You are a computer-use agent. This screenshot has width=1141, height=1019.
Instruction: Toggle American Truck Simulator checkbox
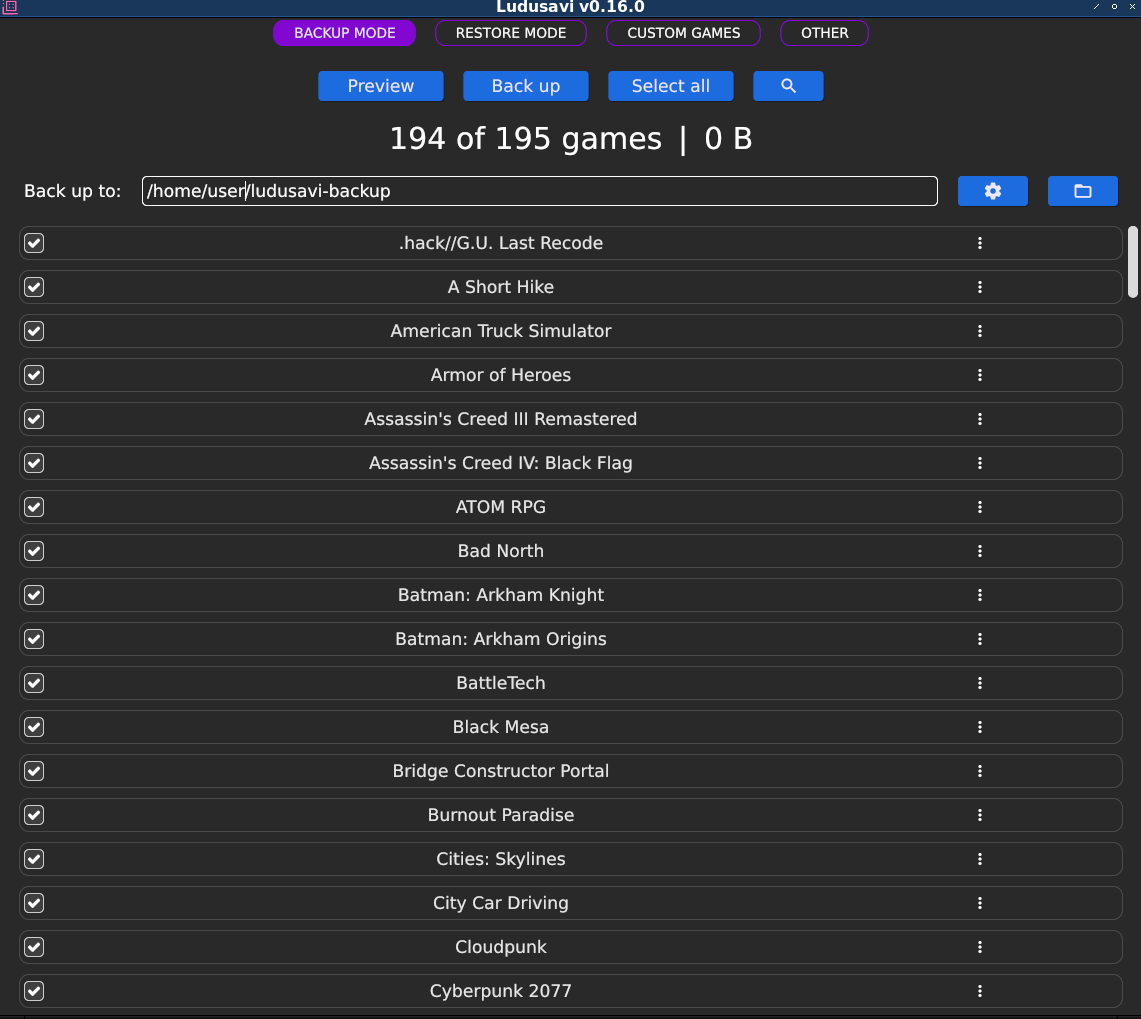(x=34, y=331)
